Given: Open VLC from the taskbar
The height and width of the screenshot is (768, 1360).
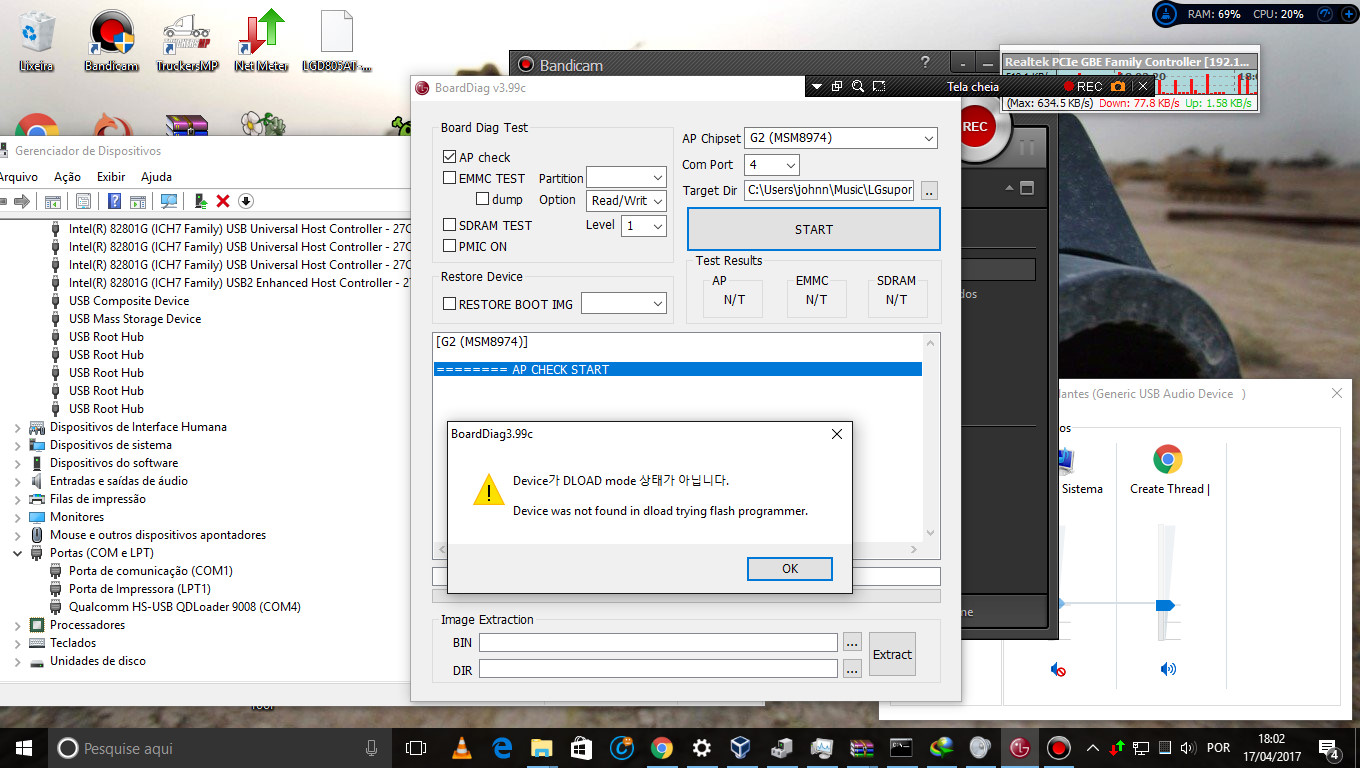Looking at the screenshot, I should (463, 748).
